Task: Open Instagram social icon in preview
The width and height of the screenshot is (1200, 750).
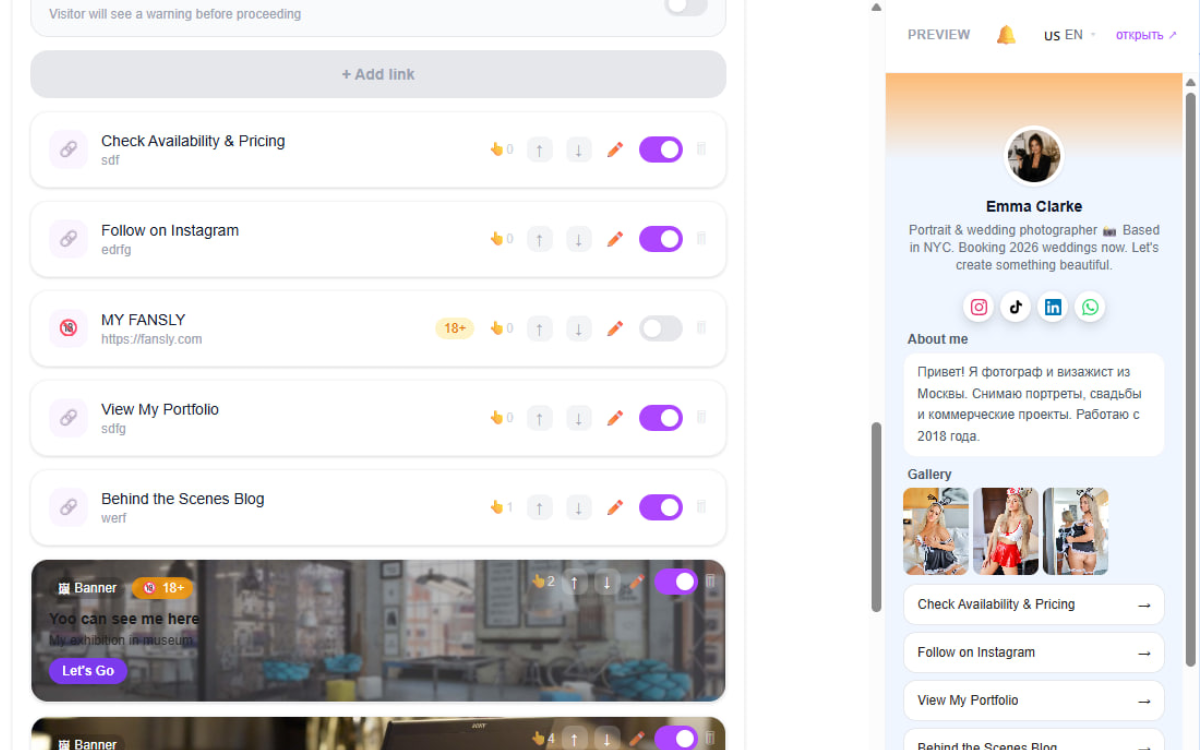Action: [x=979, y=307]
